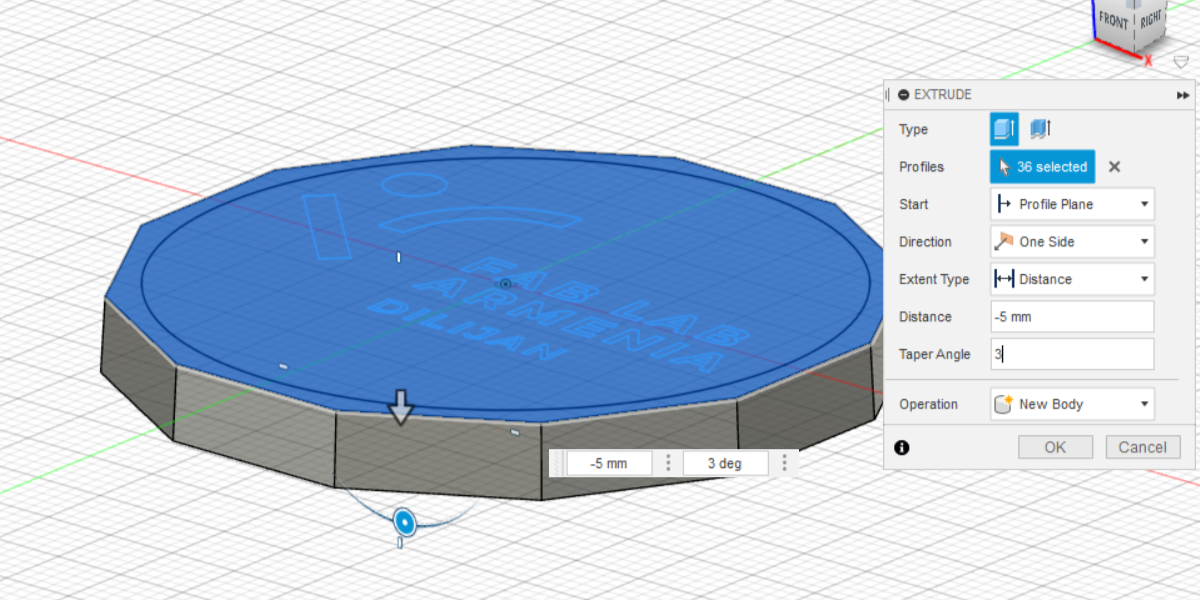1200x600 pixels.
Task: Click the RIGHT face of view cube
Action: click(1149, 19)
